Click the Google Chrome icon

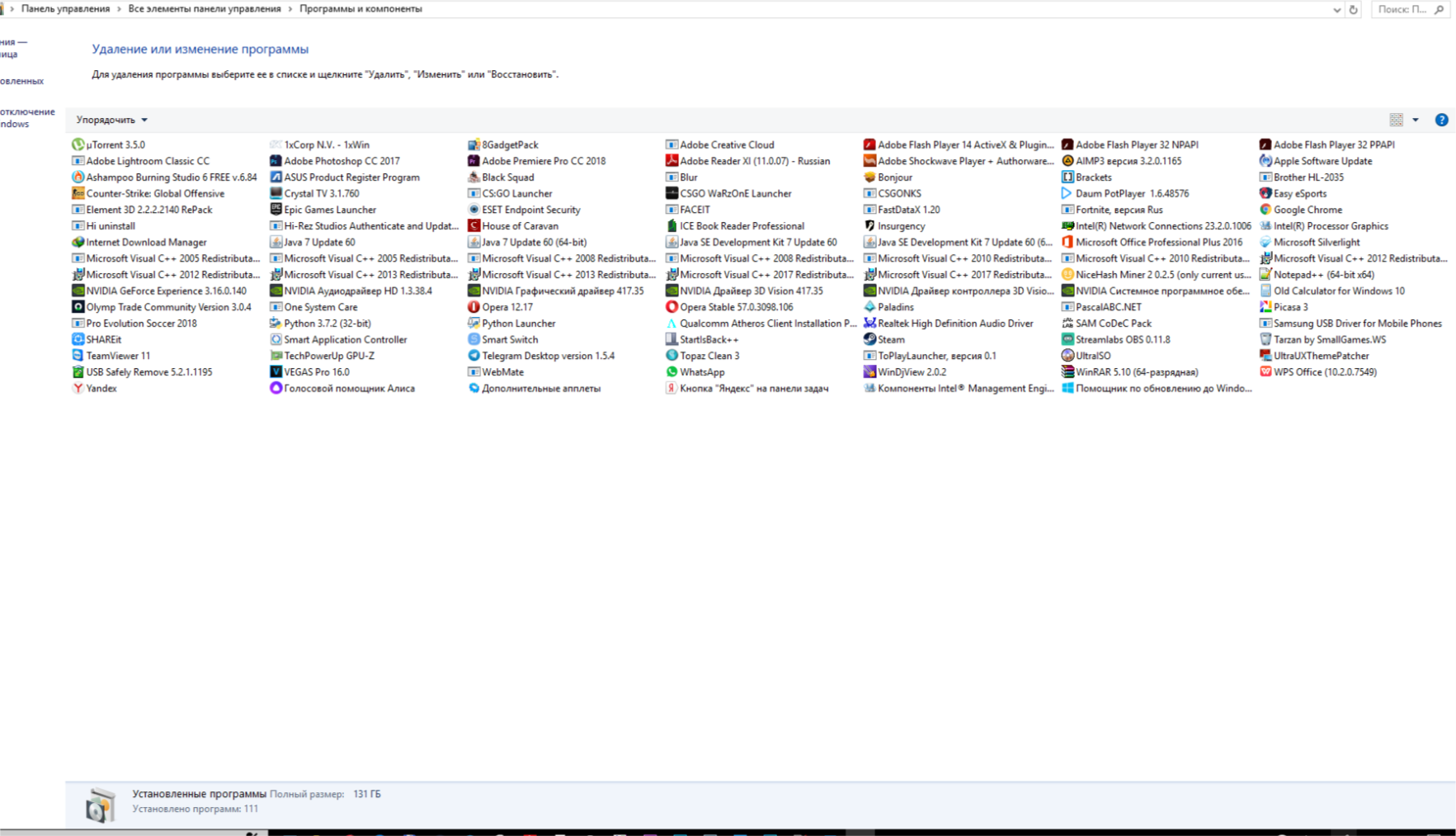(1265, 210)
